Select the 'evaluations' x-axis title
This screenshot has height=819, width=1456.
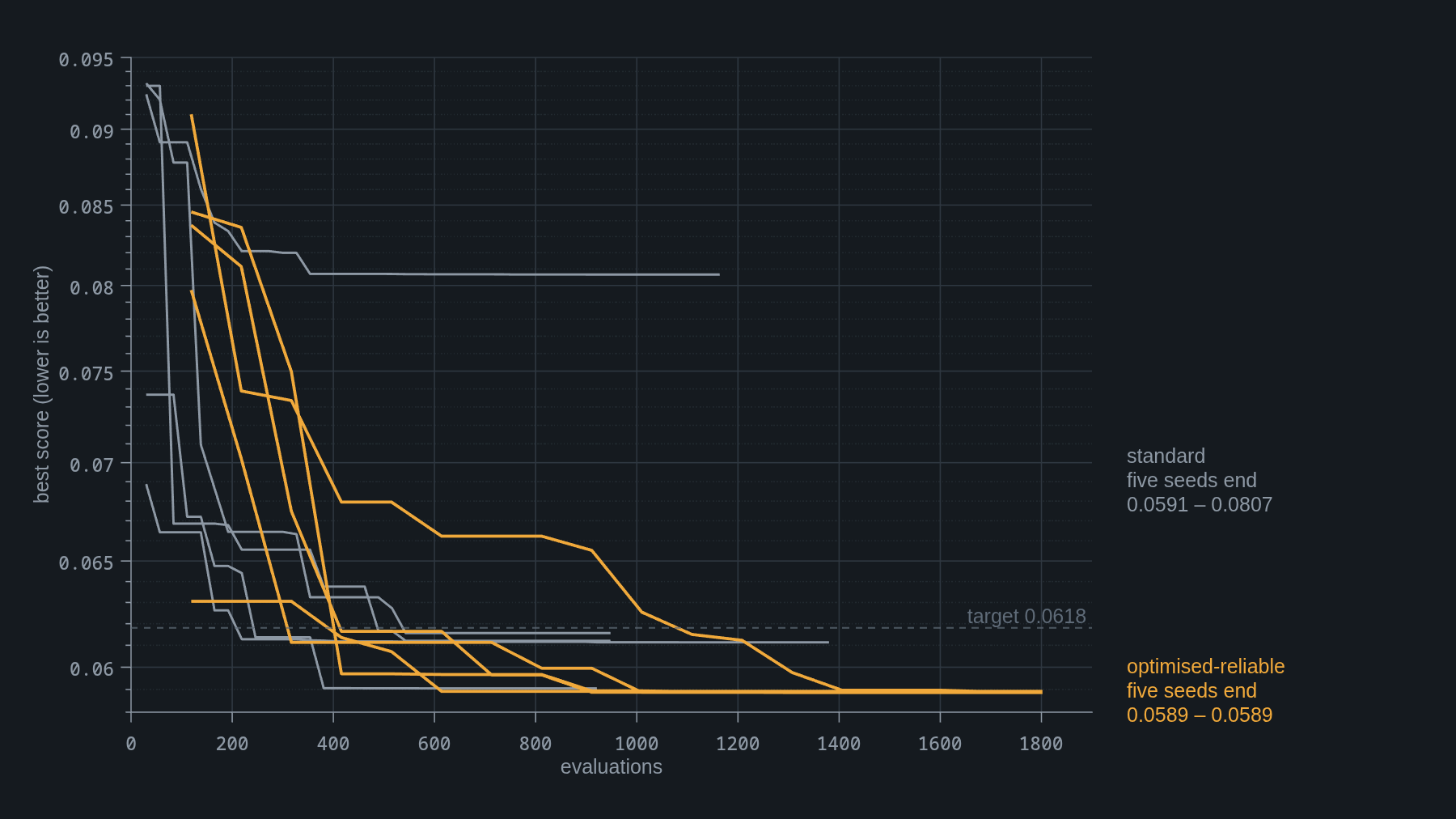[x=612, y=766]
